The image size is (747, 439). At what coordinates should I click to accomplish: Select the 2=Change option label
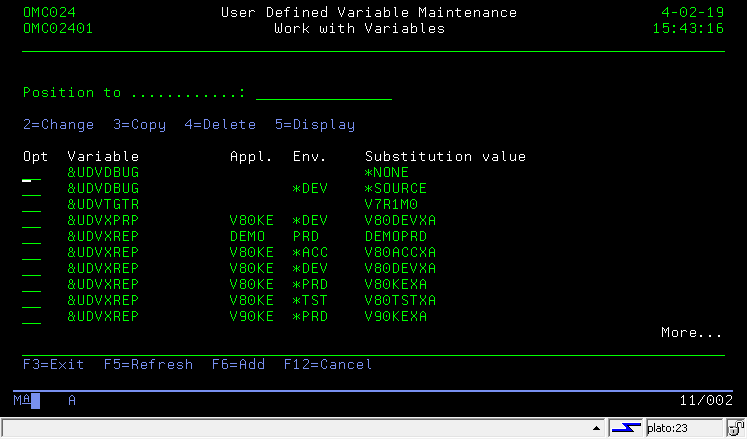58,125
